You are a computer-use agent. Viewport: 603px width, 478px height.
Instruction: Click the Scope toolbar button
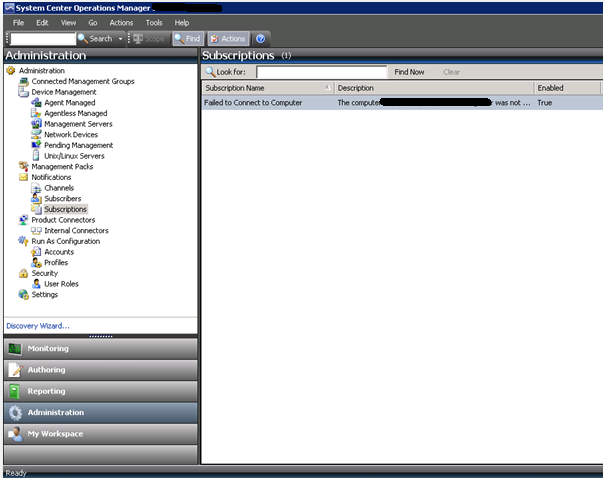[x=149, y=39]
